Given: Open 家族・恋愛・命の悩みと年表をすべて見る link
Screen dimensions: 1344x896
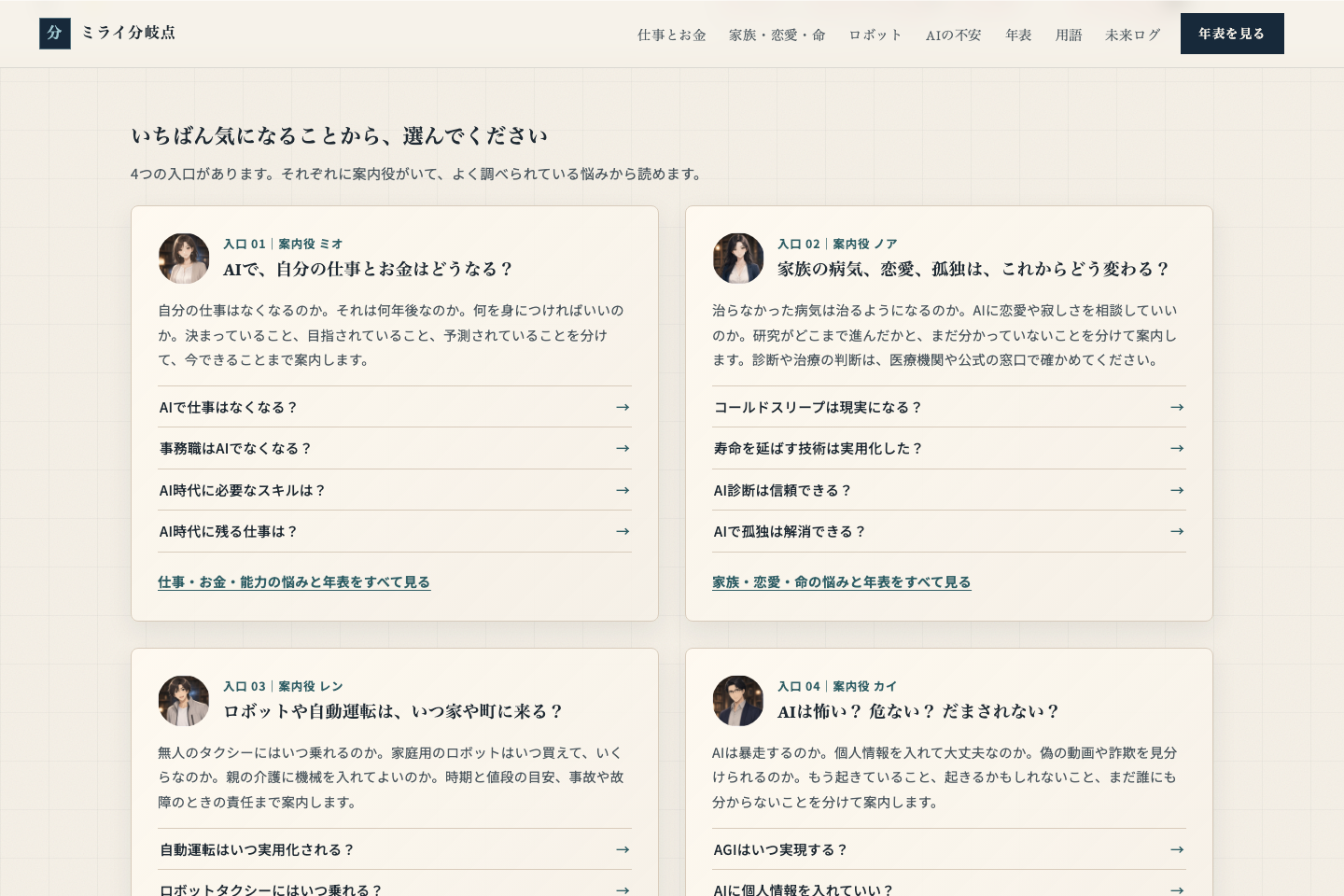Looking at the screenshot, I should (842, 581).
